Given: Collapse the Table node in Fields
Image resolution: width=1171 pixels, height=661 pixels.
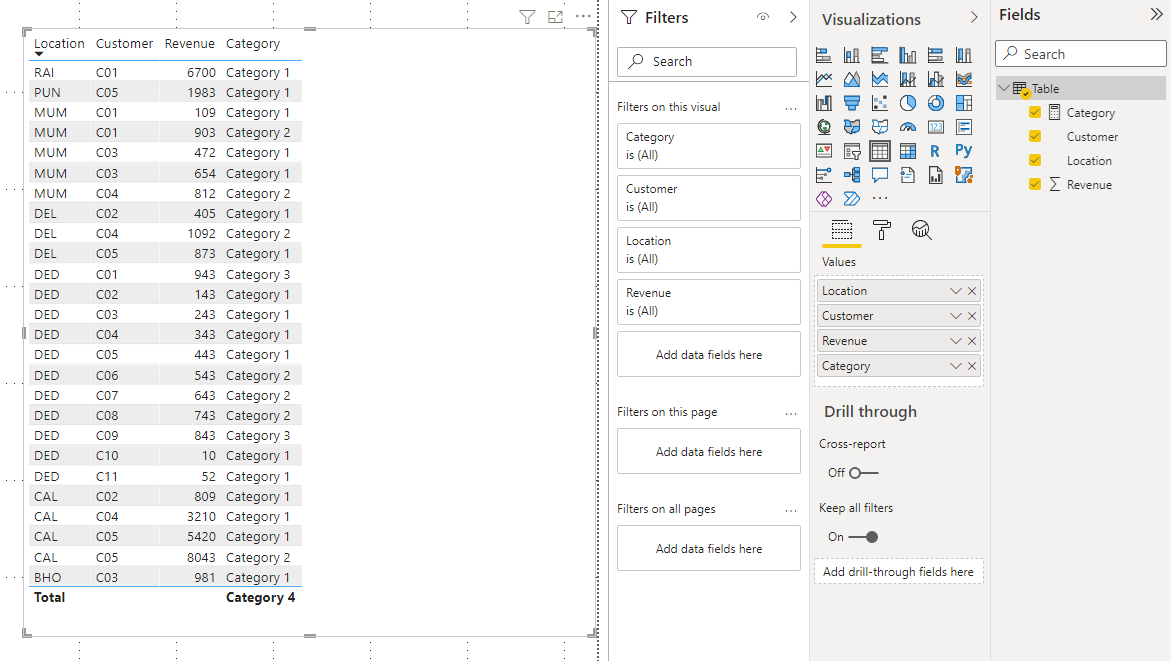Looking at the screenshot, I should [1004, 88].
